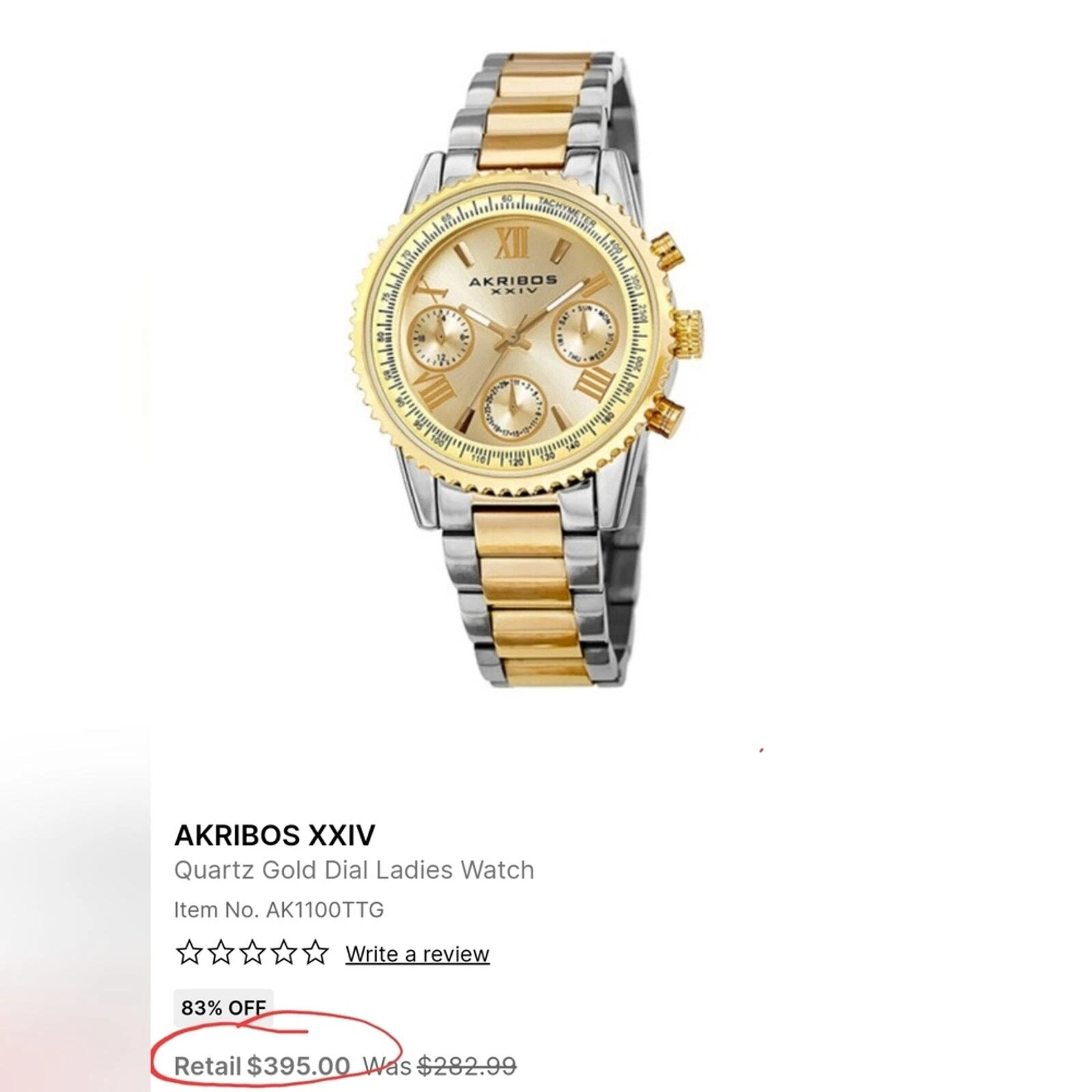Viewport: 1092px width, 1092px height.
Task: Click the fourth rating star
Action: click(283, 952)
